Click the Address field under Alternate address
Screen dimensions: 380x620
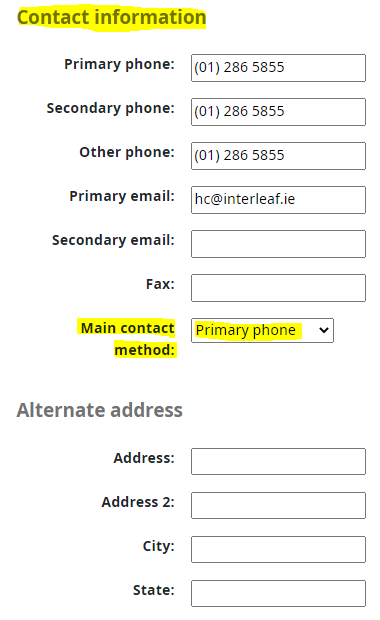[x=278, y=461]
